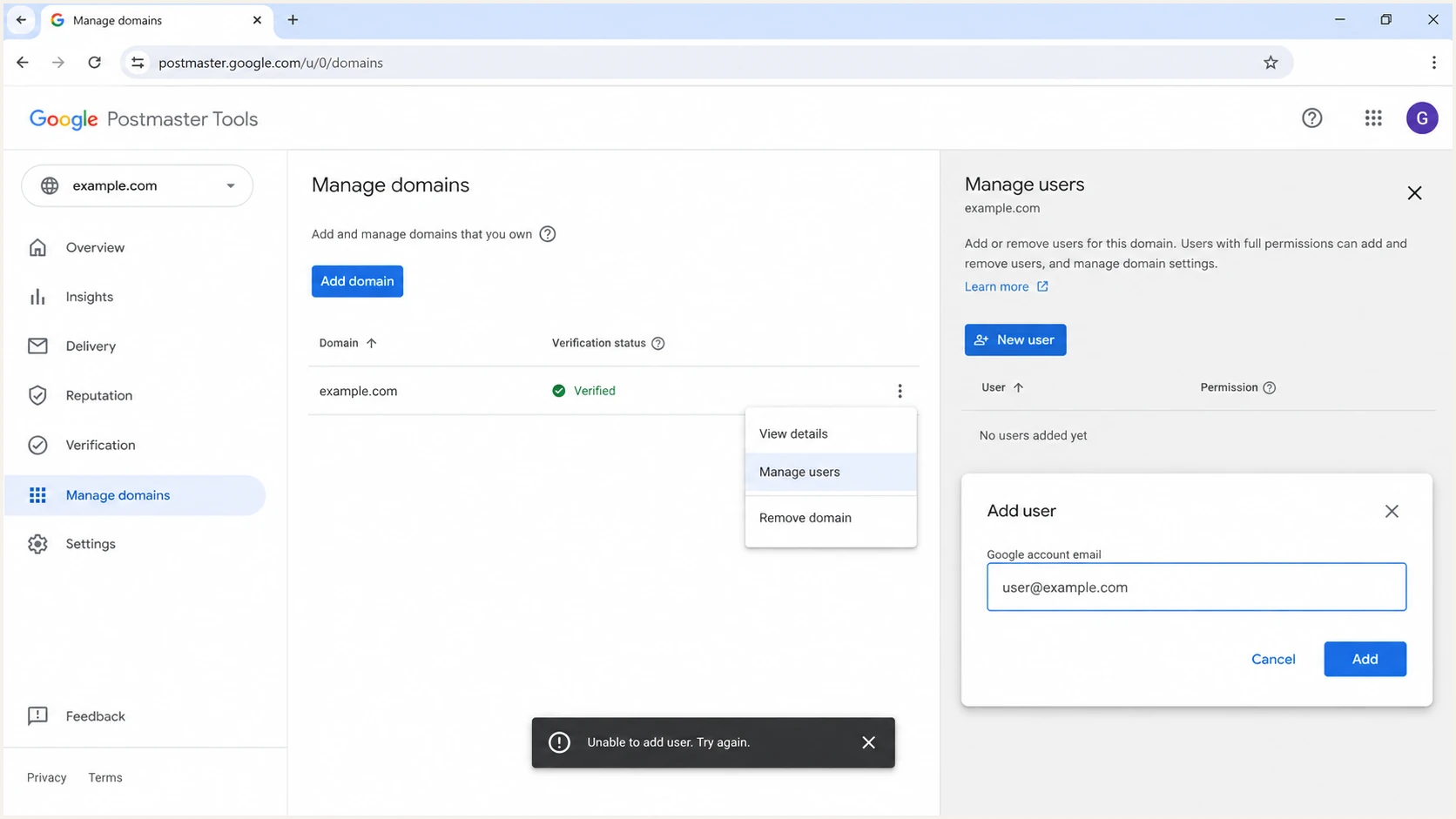1456x819 pixels.
Task: Sort by Domain column arrow
Action: click(371, 344)
